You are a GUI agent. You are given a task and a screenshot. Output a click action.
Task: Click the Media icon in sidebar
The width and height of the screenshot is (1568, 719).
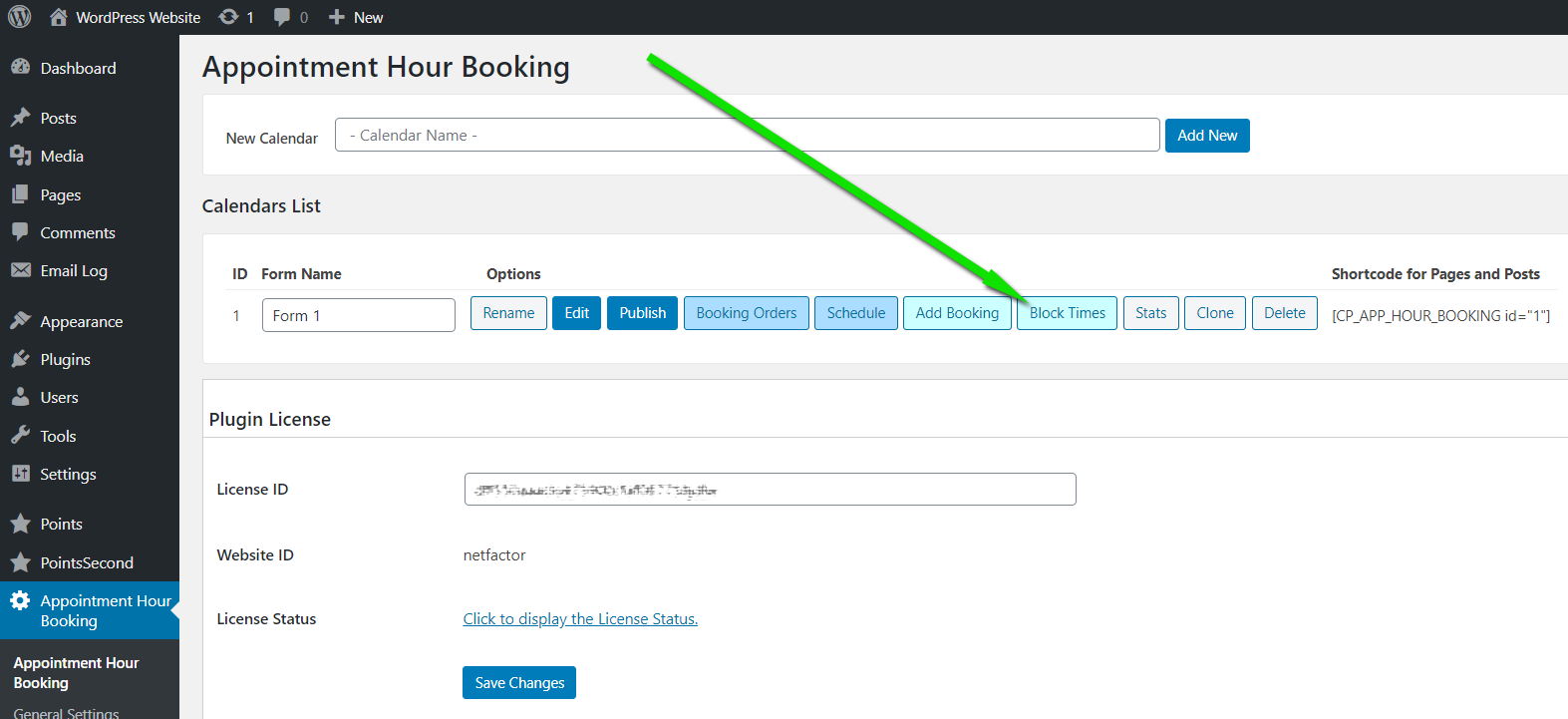point(20,156)
